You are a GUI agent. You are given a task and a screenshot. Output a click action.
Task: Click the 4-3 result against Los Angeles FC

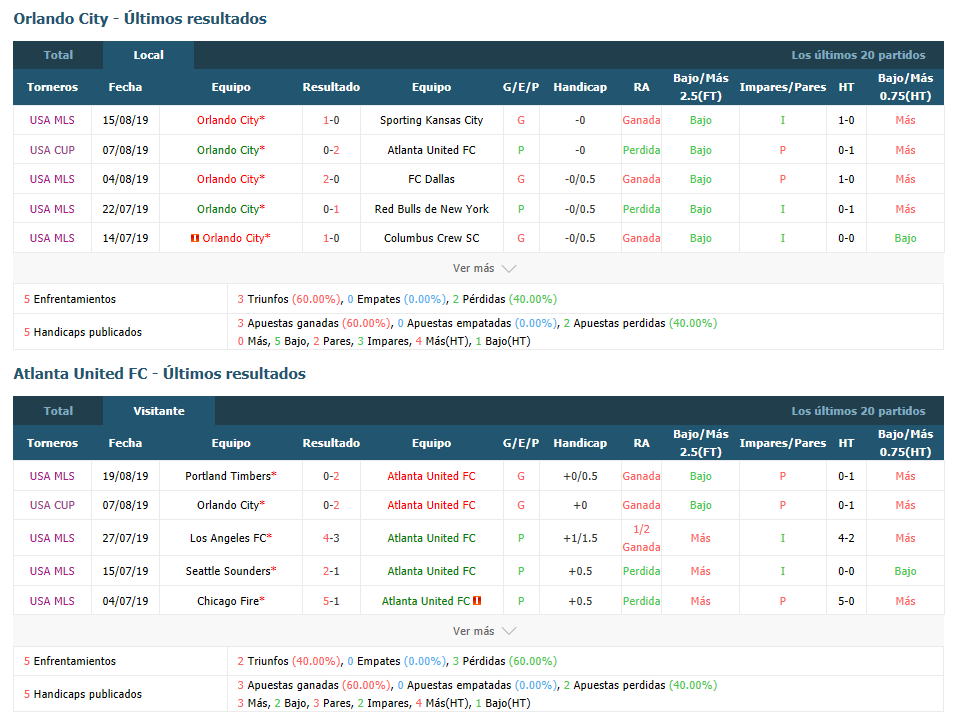point(331,538)
